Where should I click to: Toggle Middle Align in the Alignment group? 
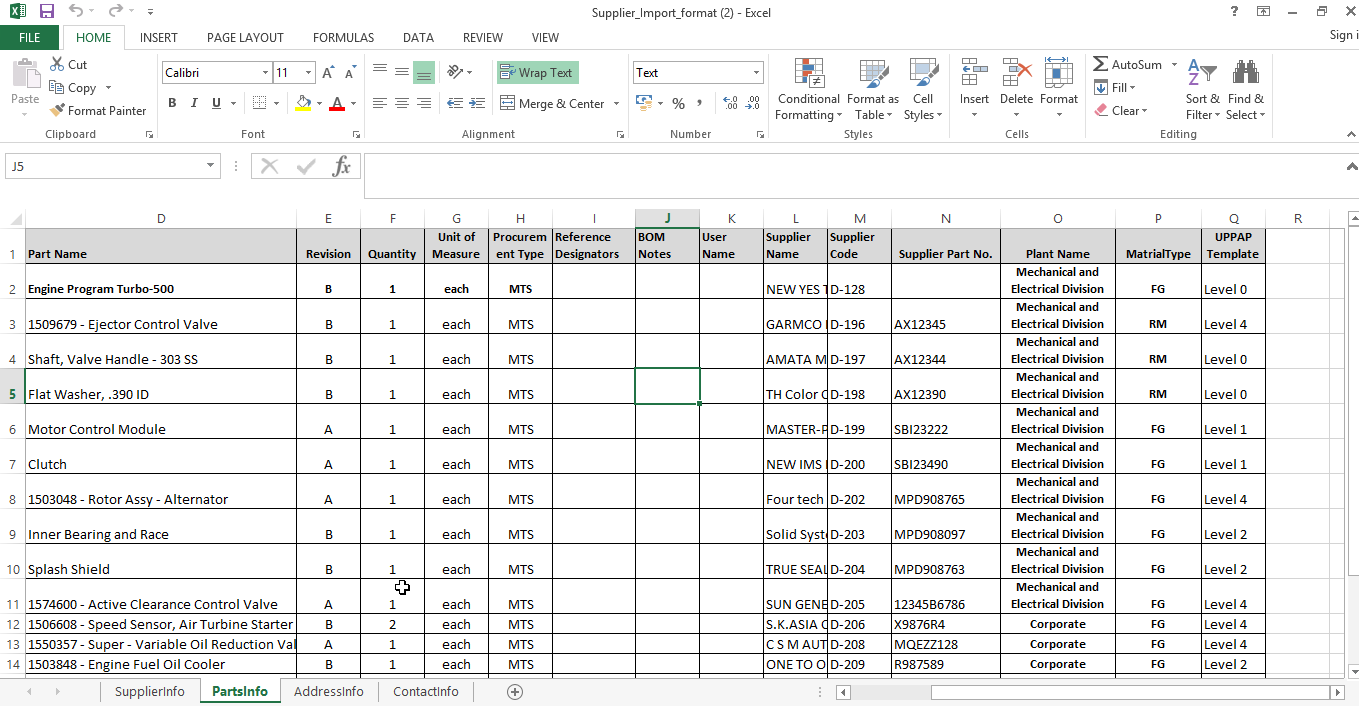pos(402,72)
